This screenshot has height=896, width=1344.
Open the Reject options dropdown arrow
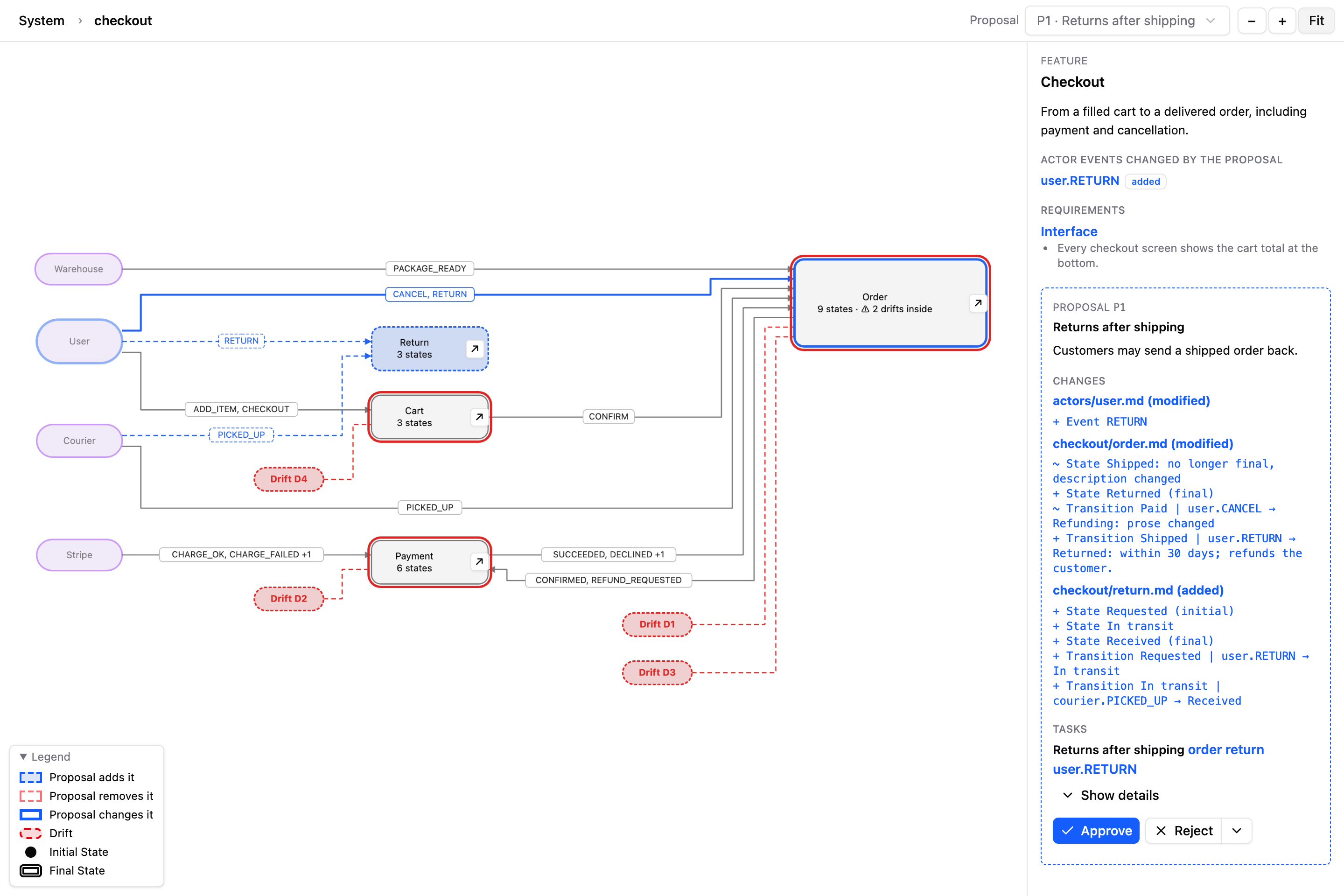coord(1237,831)
